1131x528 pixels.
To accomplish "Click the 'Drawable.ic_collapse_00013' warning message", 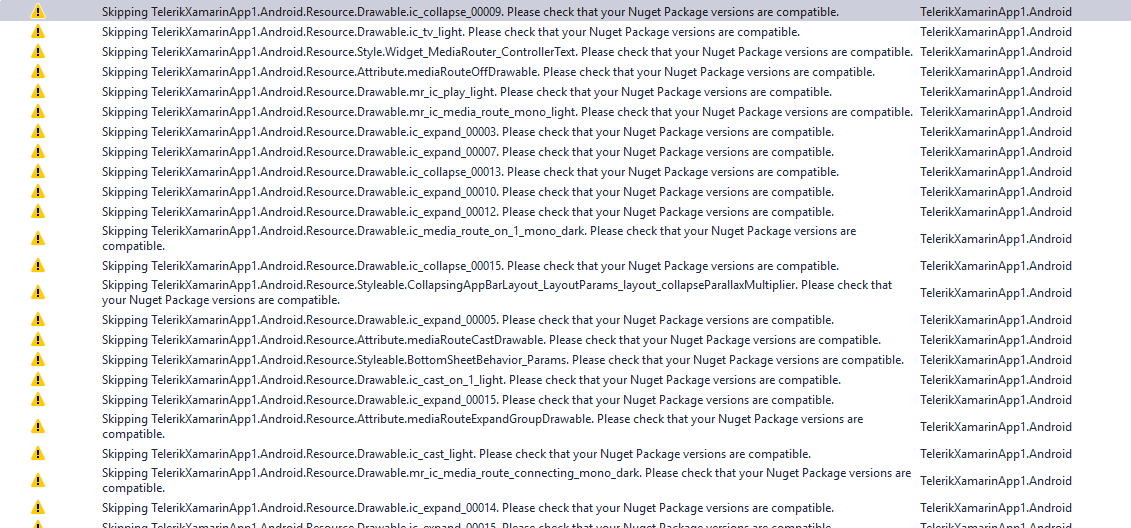I will click(x=470, y=172).
